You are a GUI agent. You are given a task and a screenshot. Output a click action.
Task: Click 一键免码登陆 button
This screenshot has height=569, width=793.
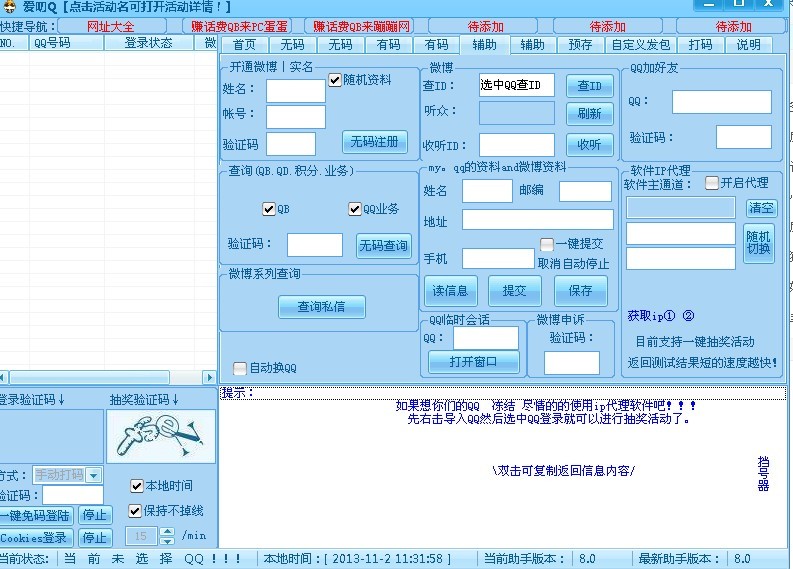pos(35,516)
